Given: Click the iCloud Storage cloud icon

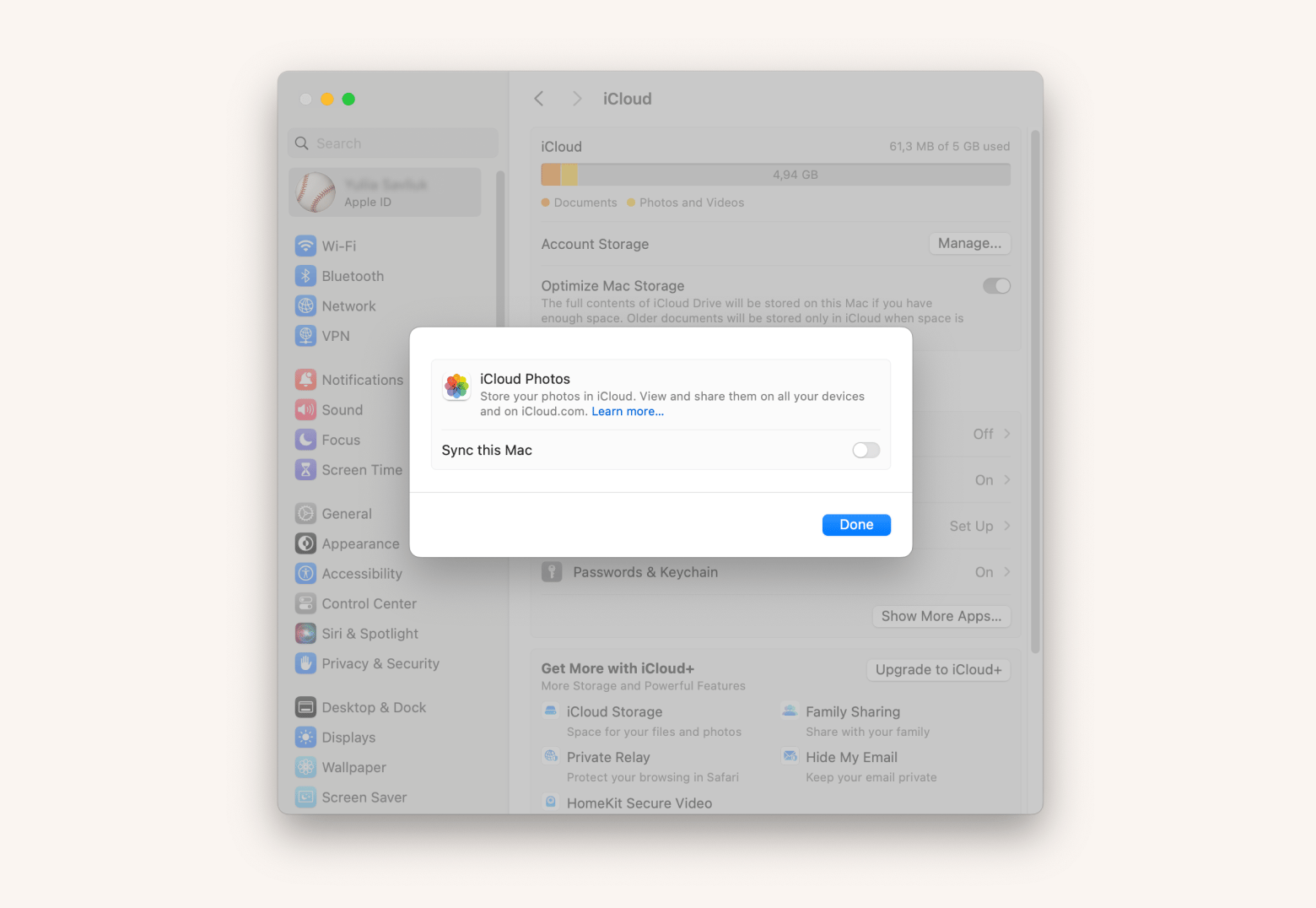Looking at the screenshot, I should (551, 711).
